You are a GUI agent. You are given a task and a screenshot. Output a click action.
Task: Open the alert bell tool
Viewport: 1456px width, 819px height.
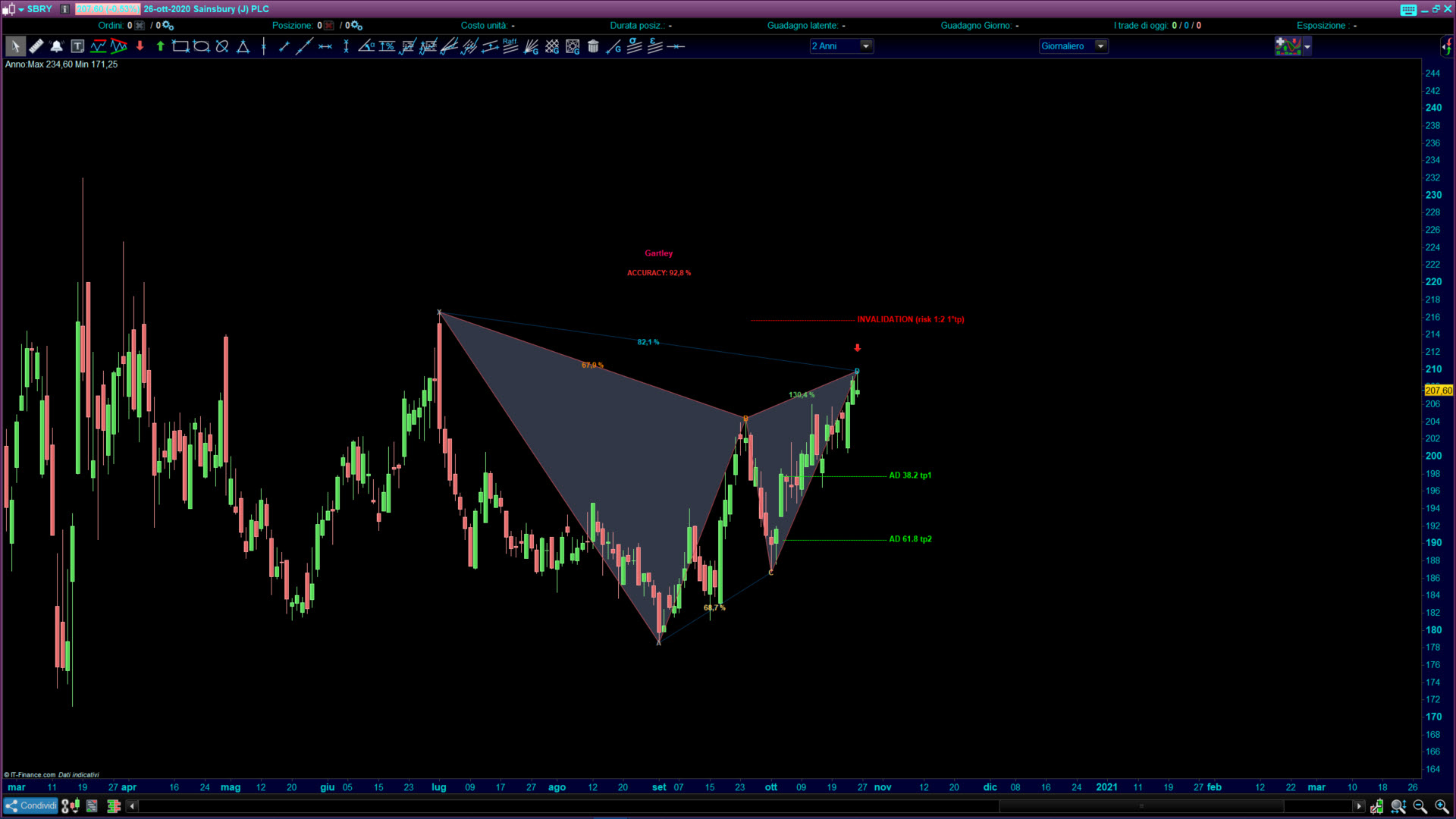point(56,46)
